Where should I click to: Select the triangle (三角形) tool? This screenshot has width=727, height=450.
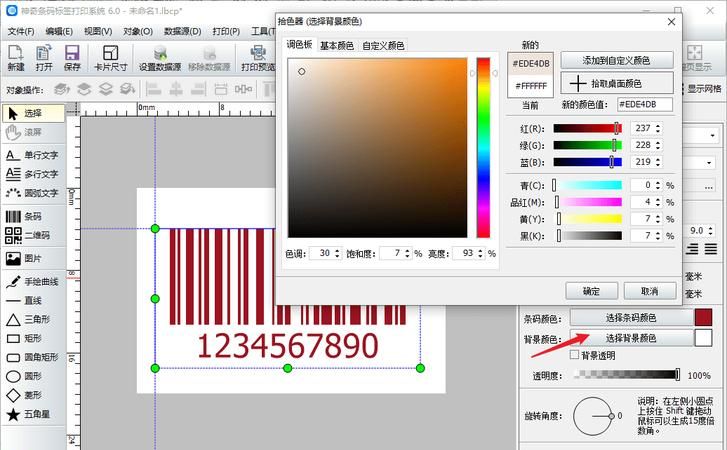tap(33, 319)
